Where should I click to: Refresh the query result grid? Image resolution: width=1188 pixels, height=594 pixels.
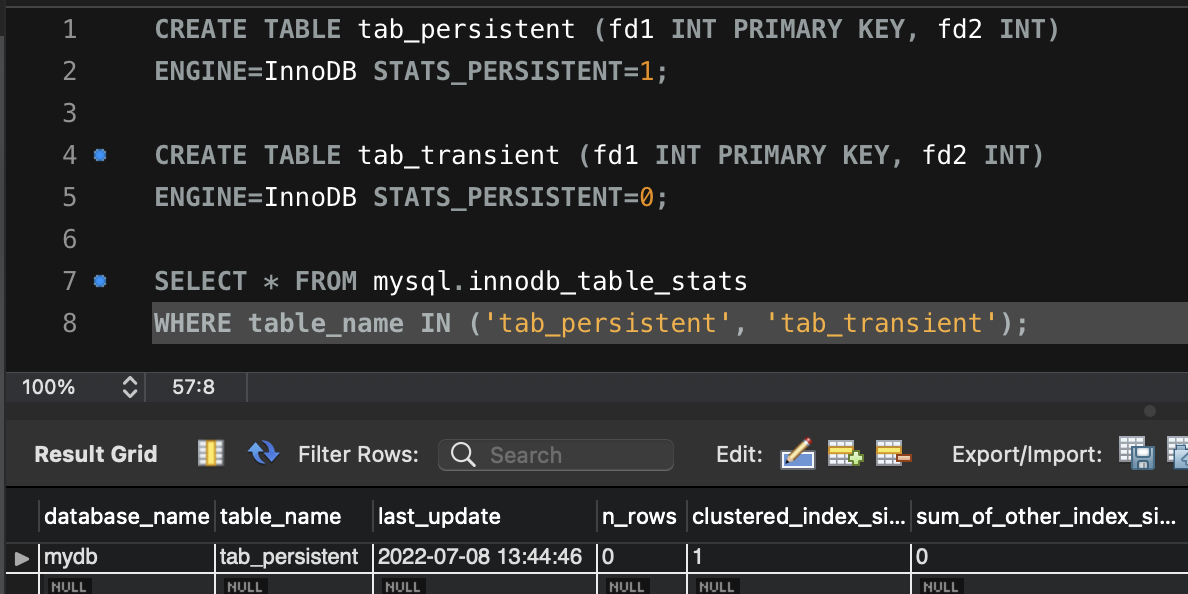pos(262,452)
